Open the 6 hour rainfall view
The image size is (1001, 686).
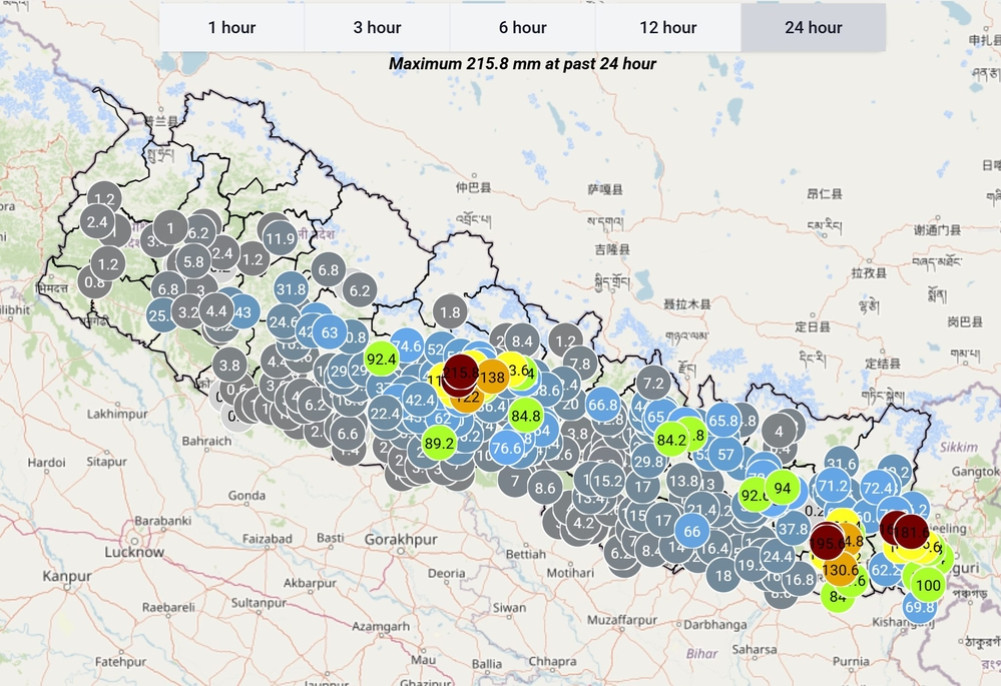[522, 28]
